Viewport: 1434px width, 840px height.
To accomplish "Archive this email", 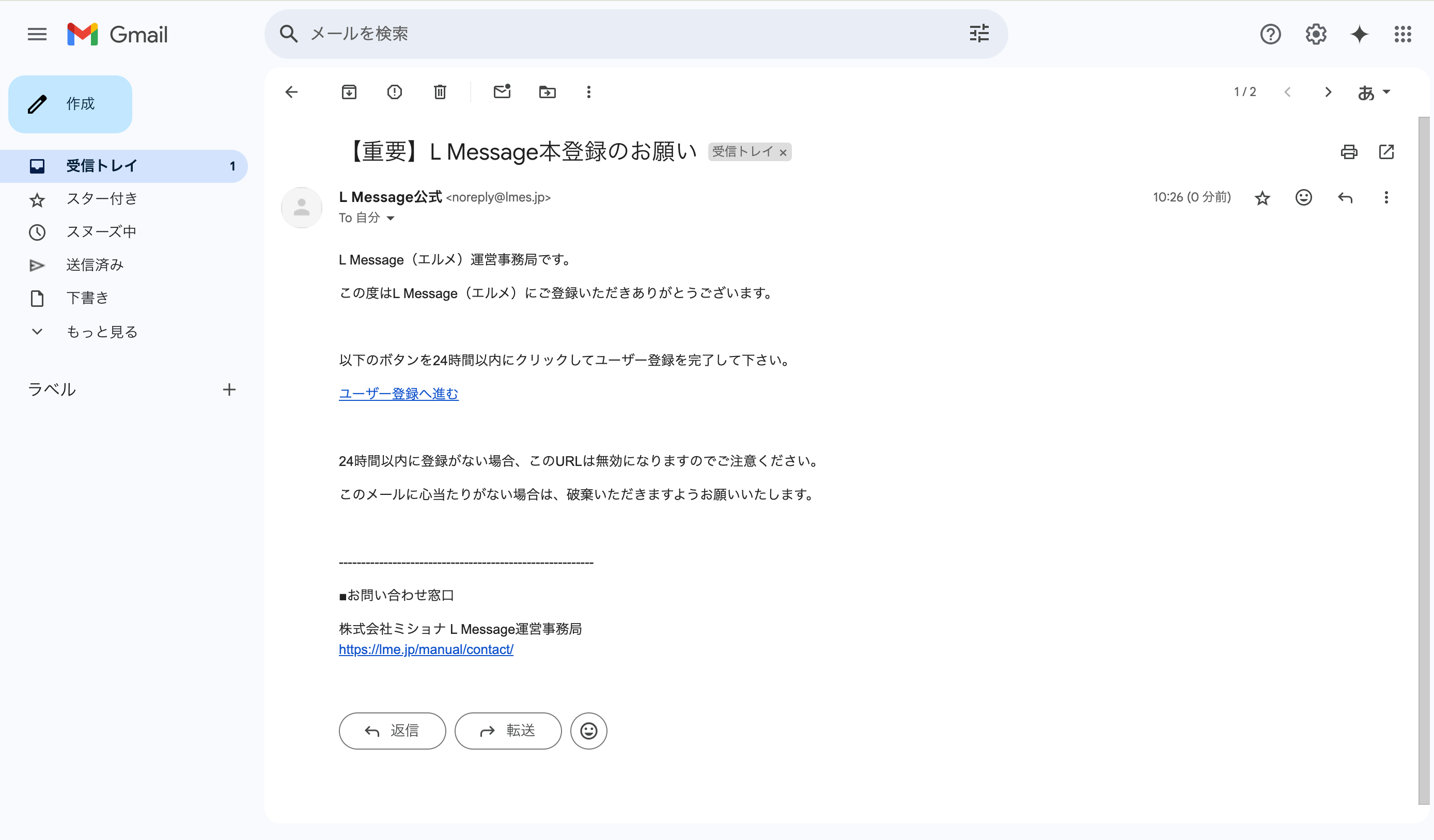I will click(x=349, y=92).
